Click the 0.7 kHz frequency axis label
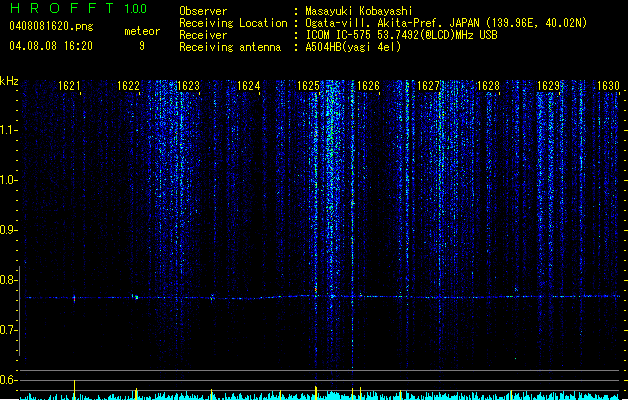 8,330
